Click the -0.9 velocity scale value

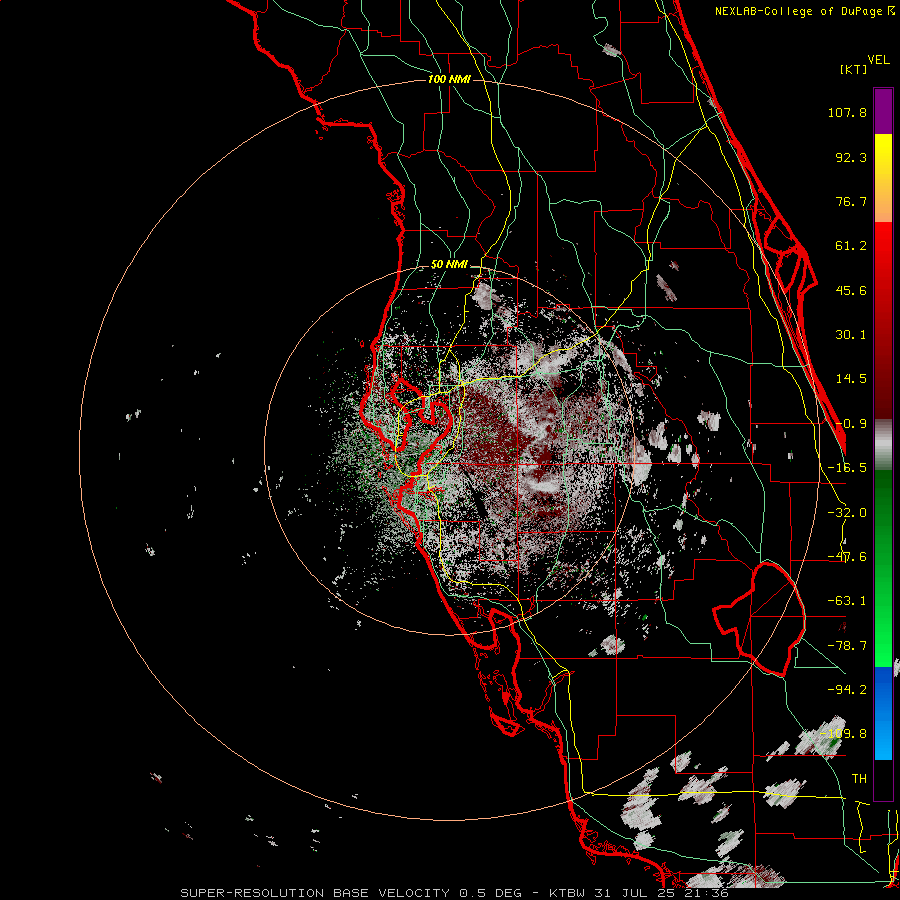coord(851,424)
